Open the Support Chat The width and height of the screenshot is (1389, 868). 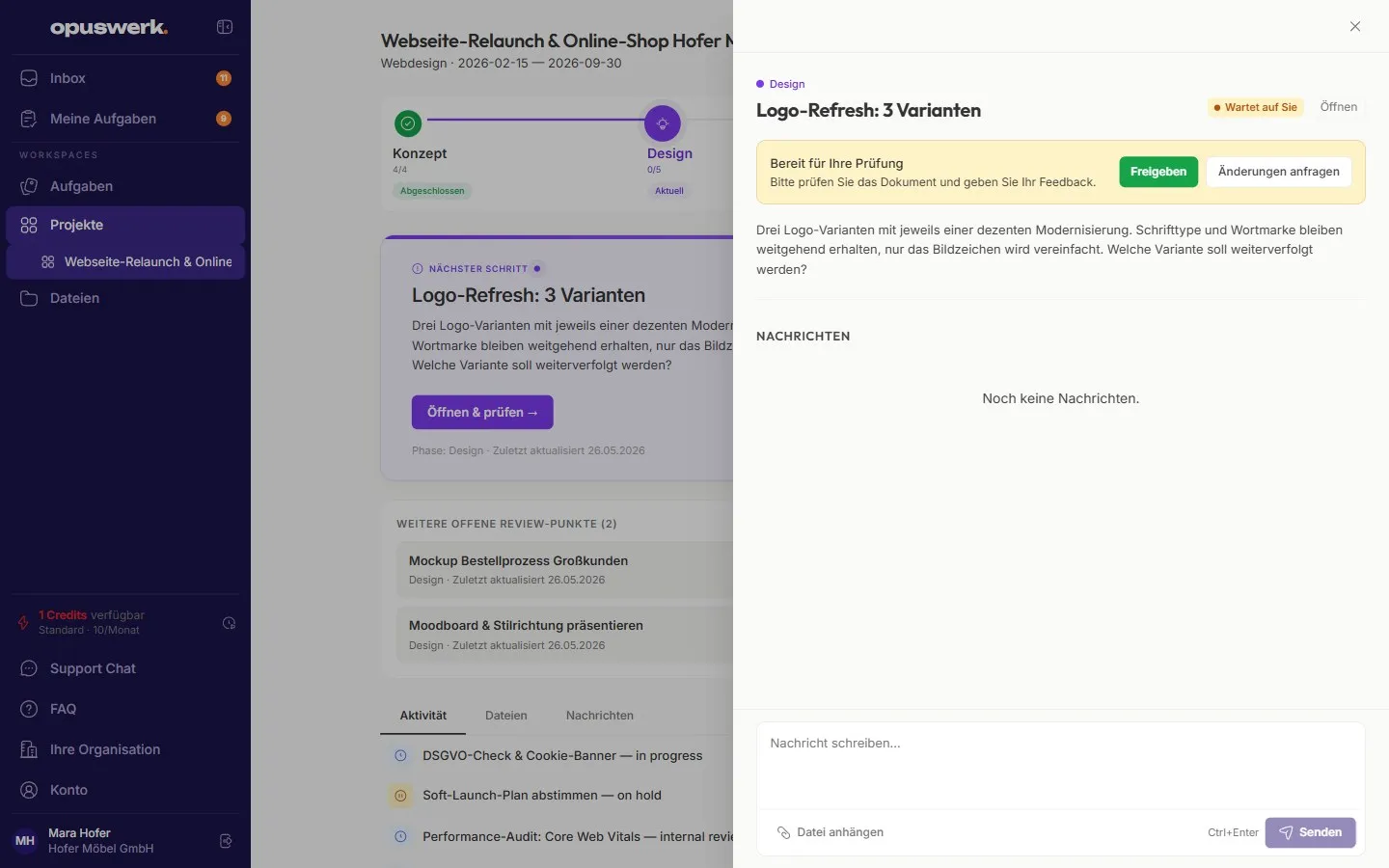coord(125,668)
